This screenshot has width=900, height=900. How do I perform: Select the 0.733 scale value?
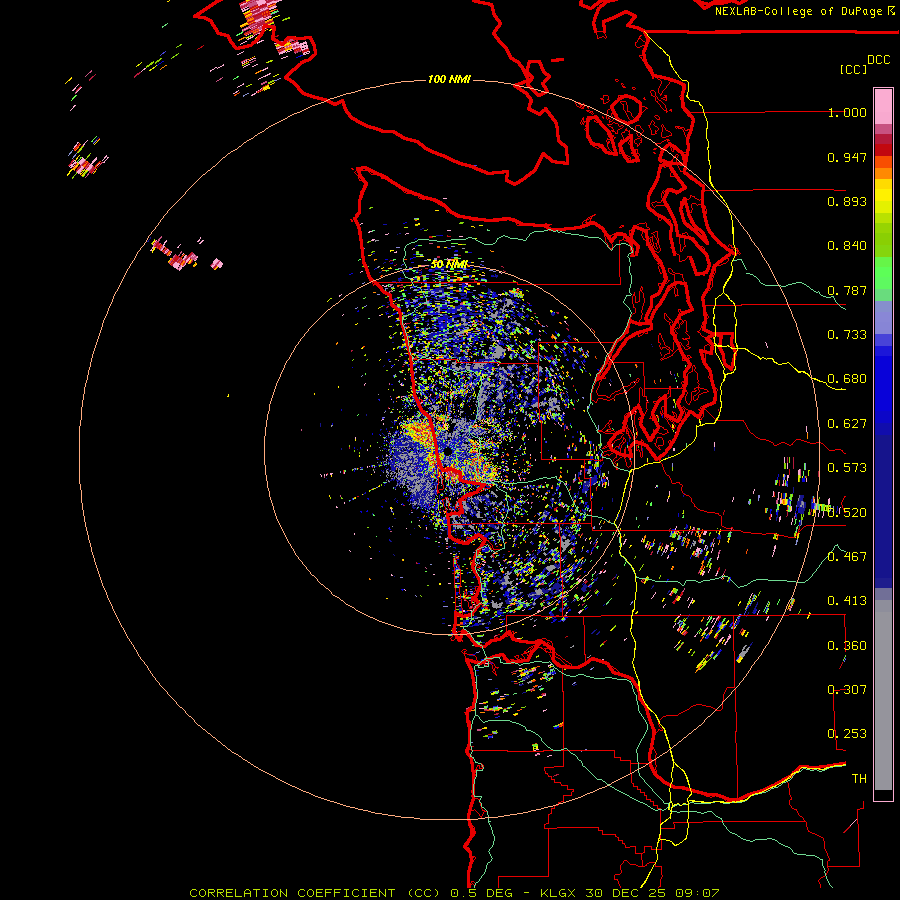click(x=847, y=335)
